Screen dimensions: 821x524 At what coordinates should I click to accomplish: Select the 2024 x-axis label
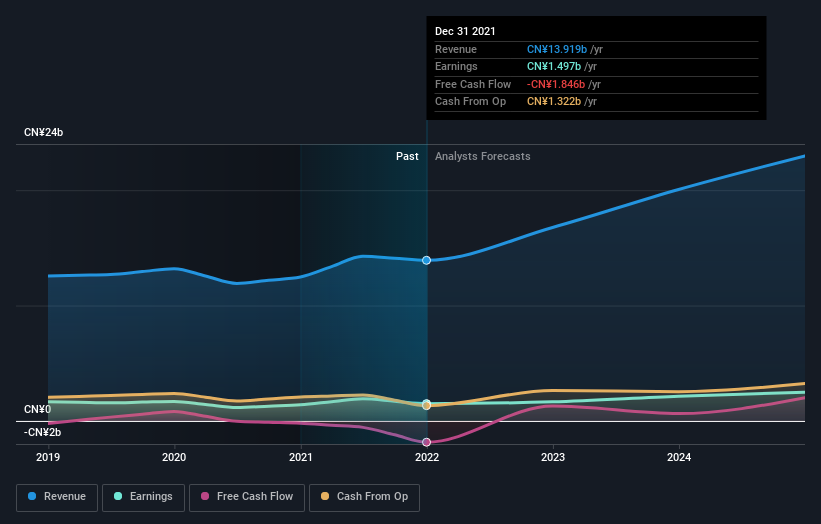pos(679,457)
